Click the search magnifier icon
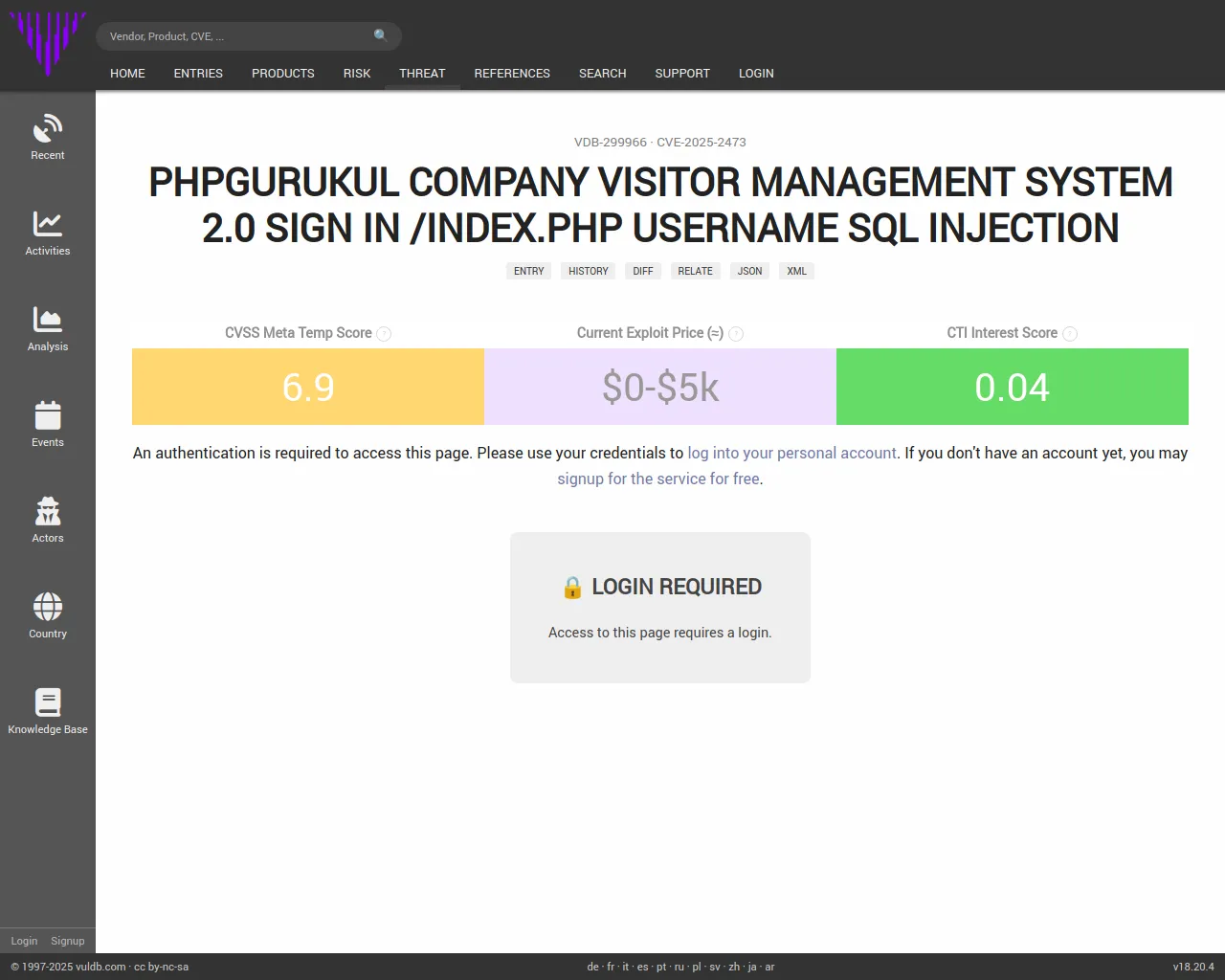This screenshot has width=1225, height=980. click(x=381, y=35)
